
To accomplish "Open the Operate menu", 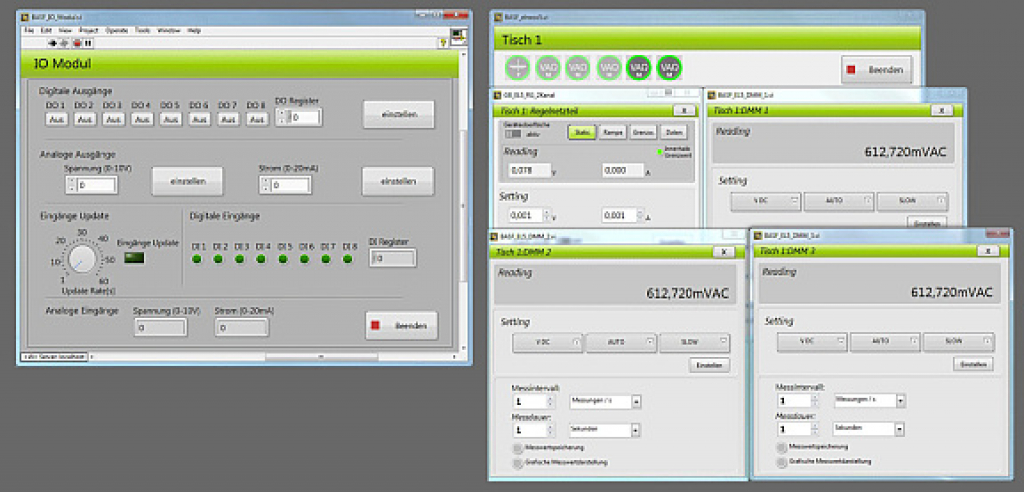I will coord(116,30).
